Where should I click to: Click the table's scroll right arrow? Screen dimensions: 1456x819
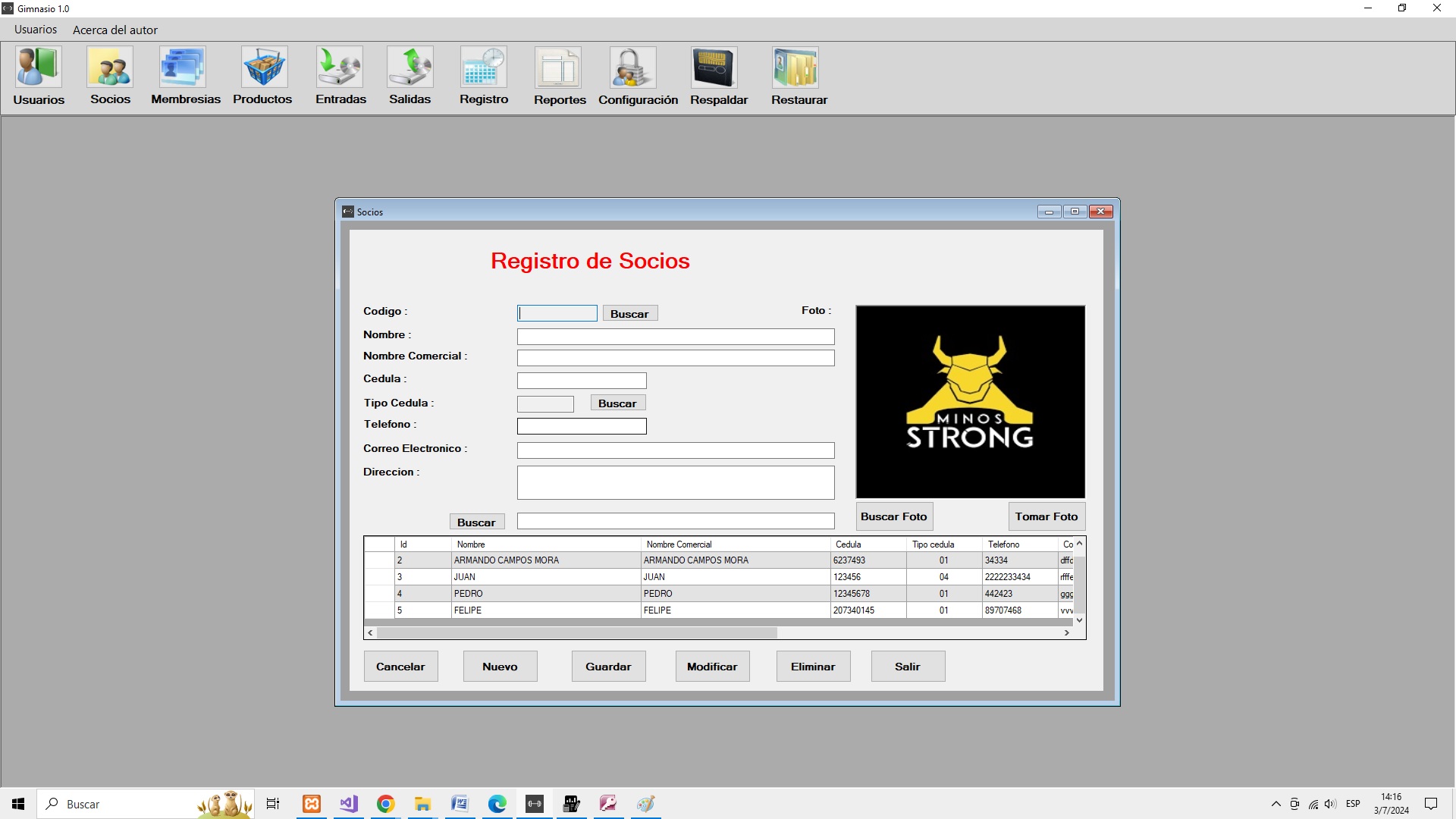(1066, 632)
